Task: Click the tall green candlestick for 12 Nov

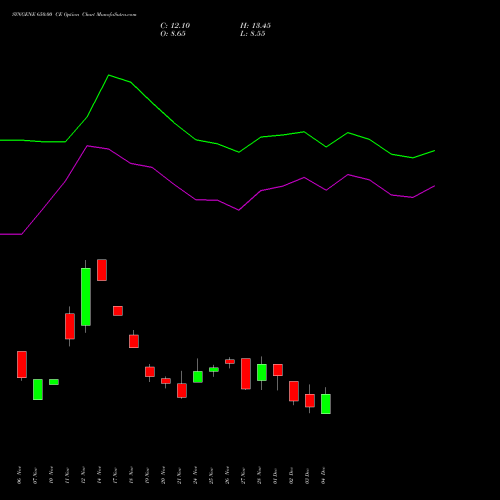Action: [x=86, y=297]
